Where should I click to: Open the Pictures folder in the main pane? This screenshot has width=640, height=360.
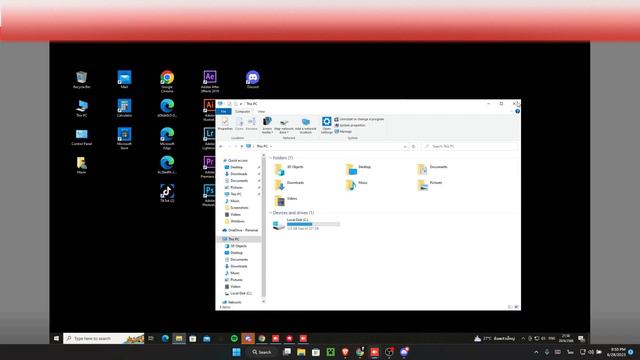pos(430,184)
